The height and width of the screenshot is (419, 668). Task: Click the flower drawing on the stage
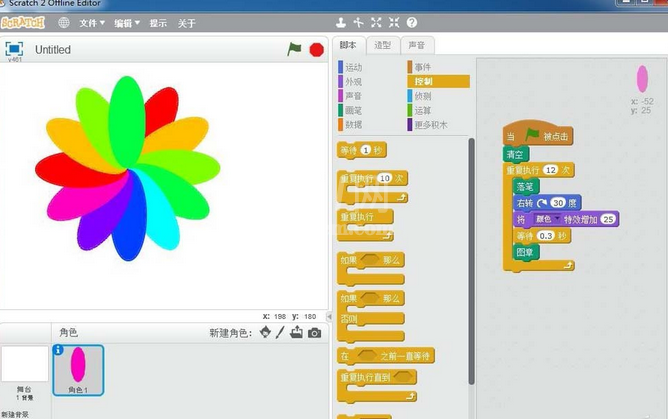[x=127, y=169]
